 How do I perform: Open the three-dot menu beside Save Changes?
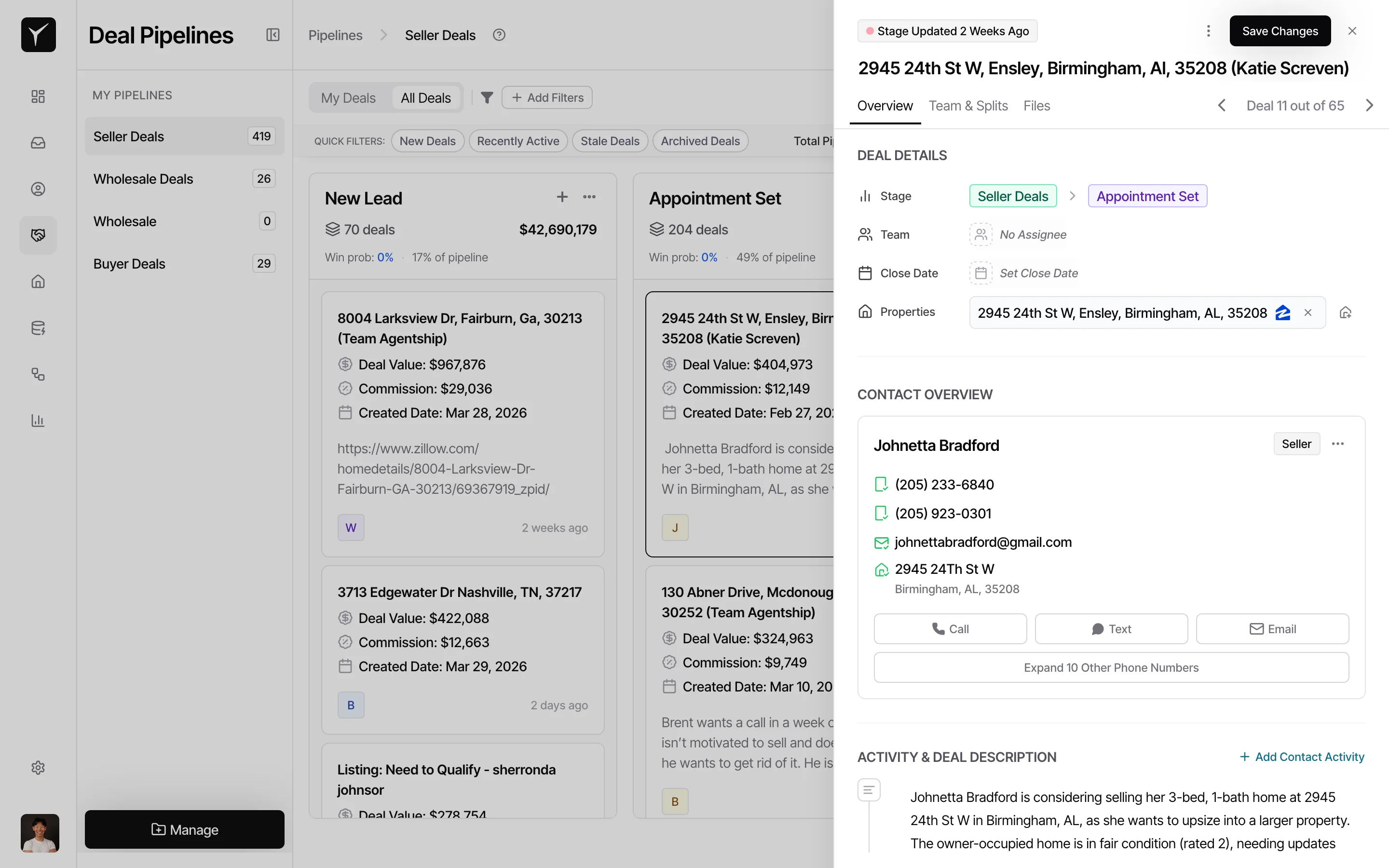(x=1208, y=31)
